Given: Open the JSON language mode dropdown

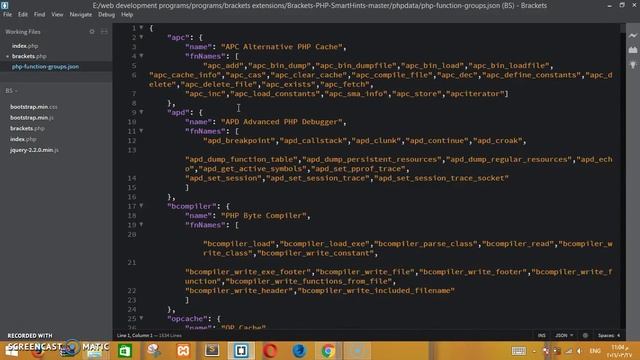Looking at the screenshot, I should 564,336.
